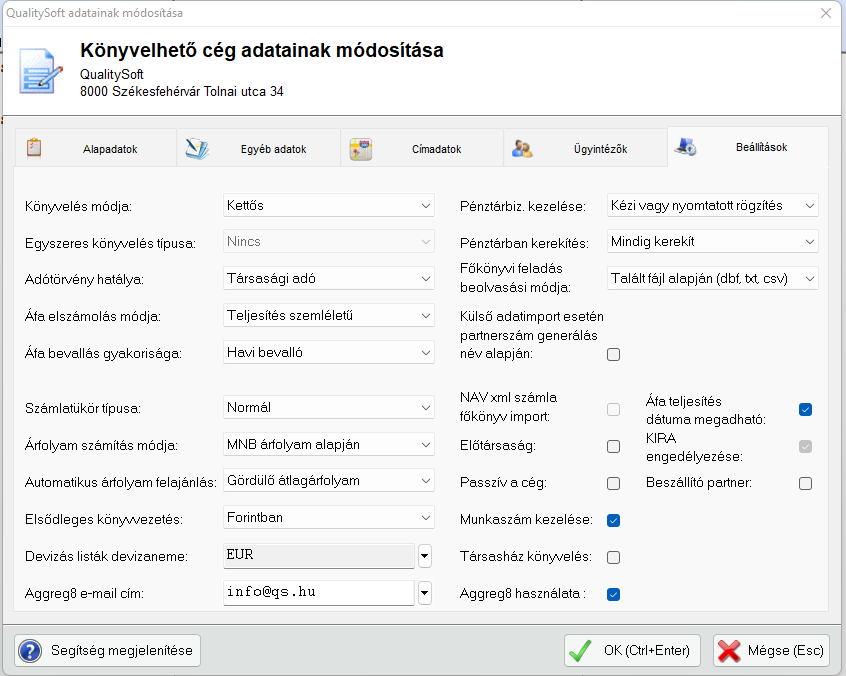Click the red X Mégse icon
Image resolution: width=846 pixels, height=676 pixels.
[x=729, y=650]
